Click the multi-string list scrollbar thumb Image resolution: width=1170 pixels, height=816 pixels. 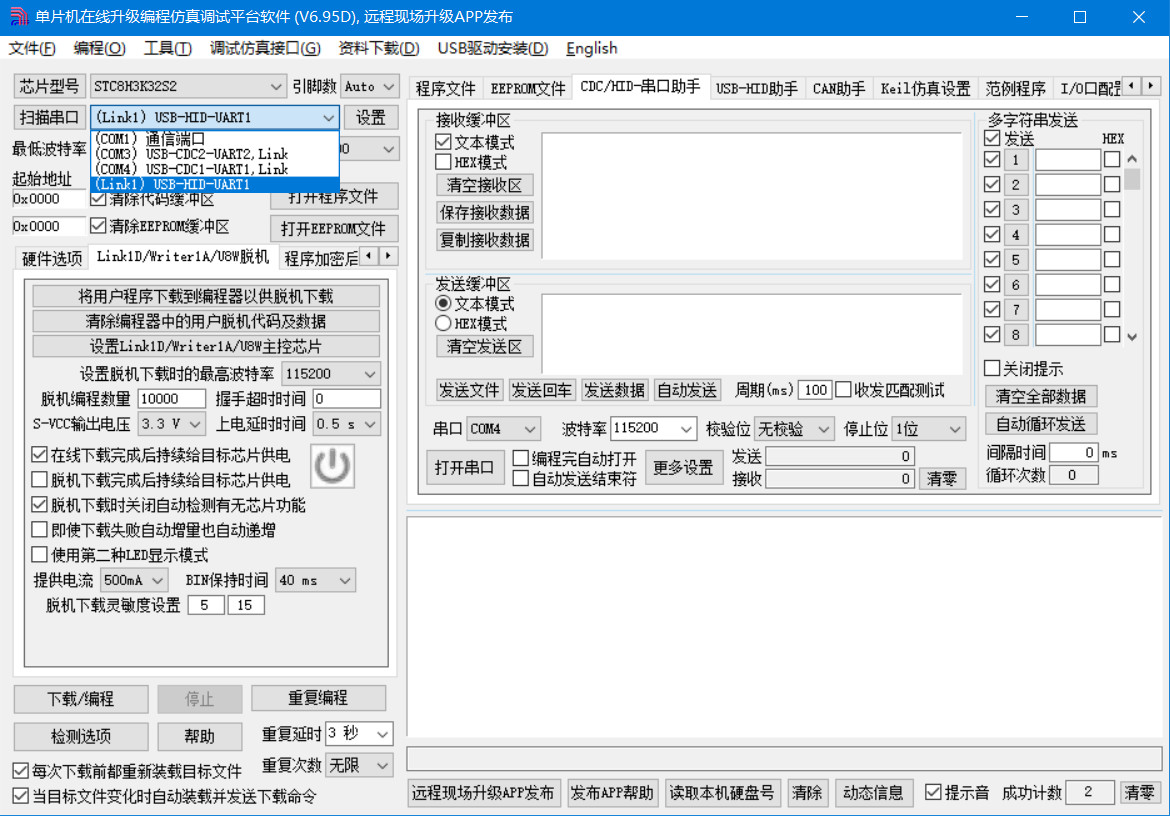pyautogui.click(x=1132, y=179)
